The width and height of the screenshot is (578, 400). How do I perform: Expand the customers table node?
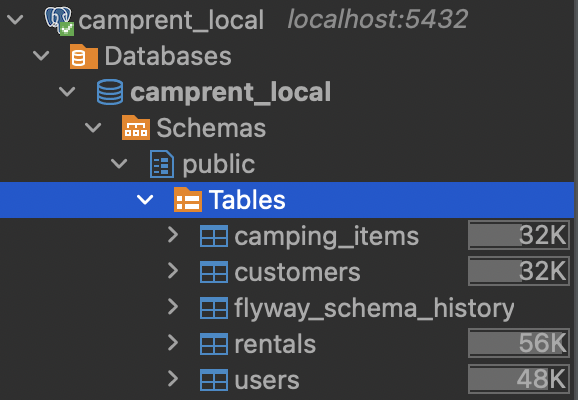173,271
